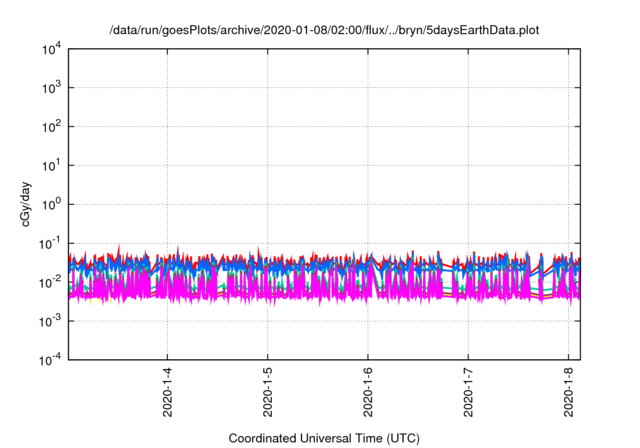Click the 10^-1 y-axis tick label
The width and height of the screenshot is (640, 448).
[x=50, y=243]
